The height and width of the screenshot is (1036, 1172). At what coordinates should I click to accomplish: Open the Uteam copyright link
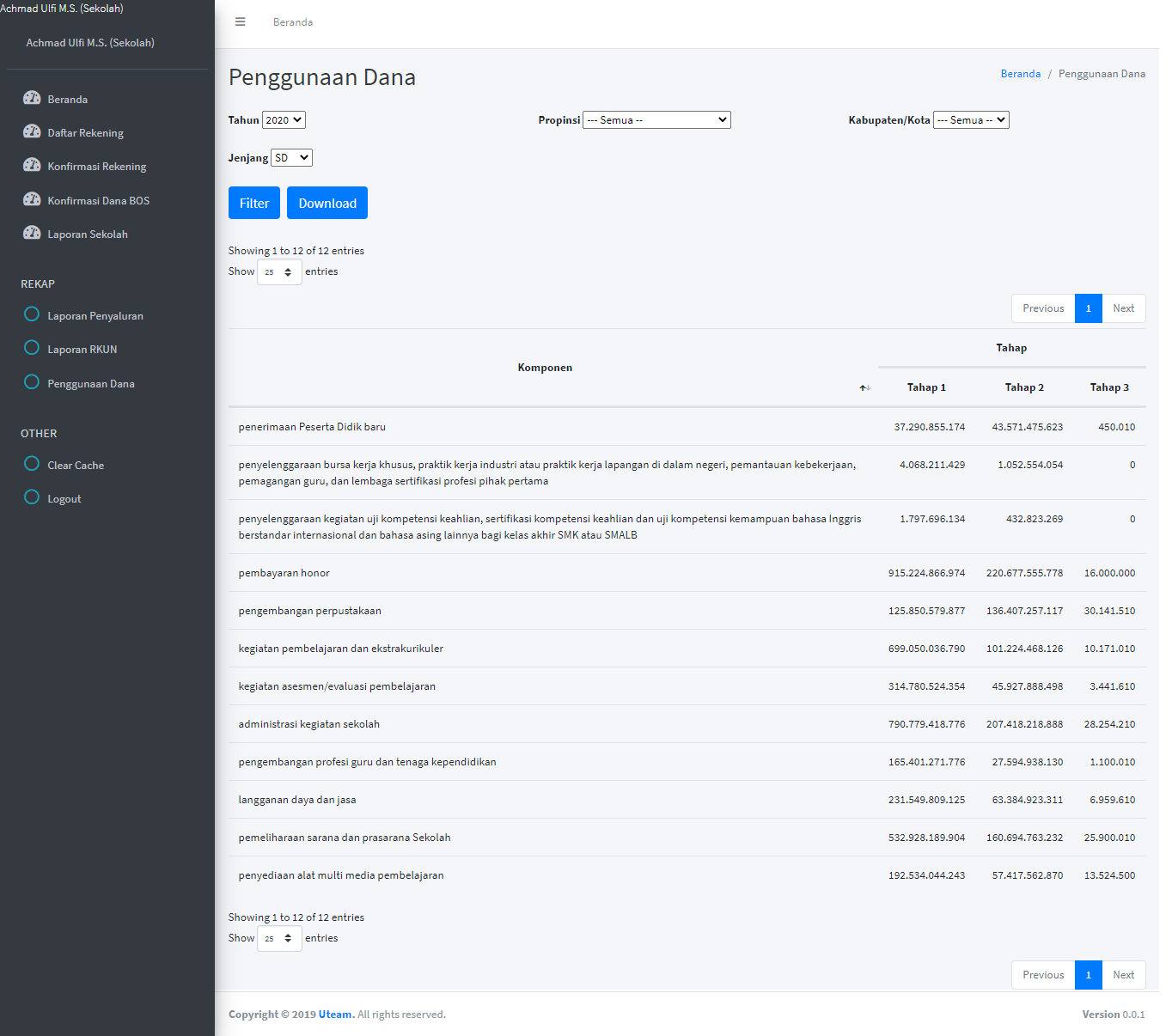tap(335, 1014)
